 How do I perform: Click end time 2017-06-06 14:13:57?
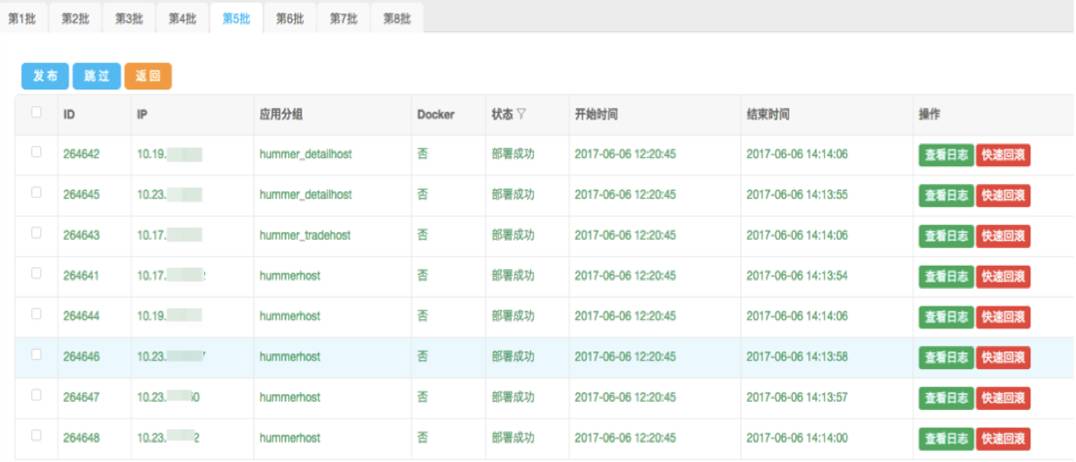tap(797, 397)
